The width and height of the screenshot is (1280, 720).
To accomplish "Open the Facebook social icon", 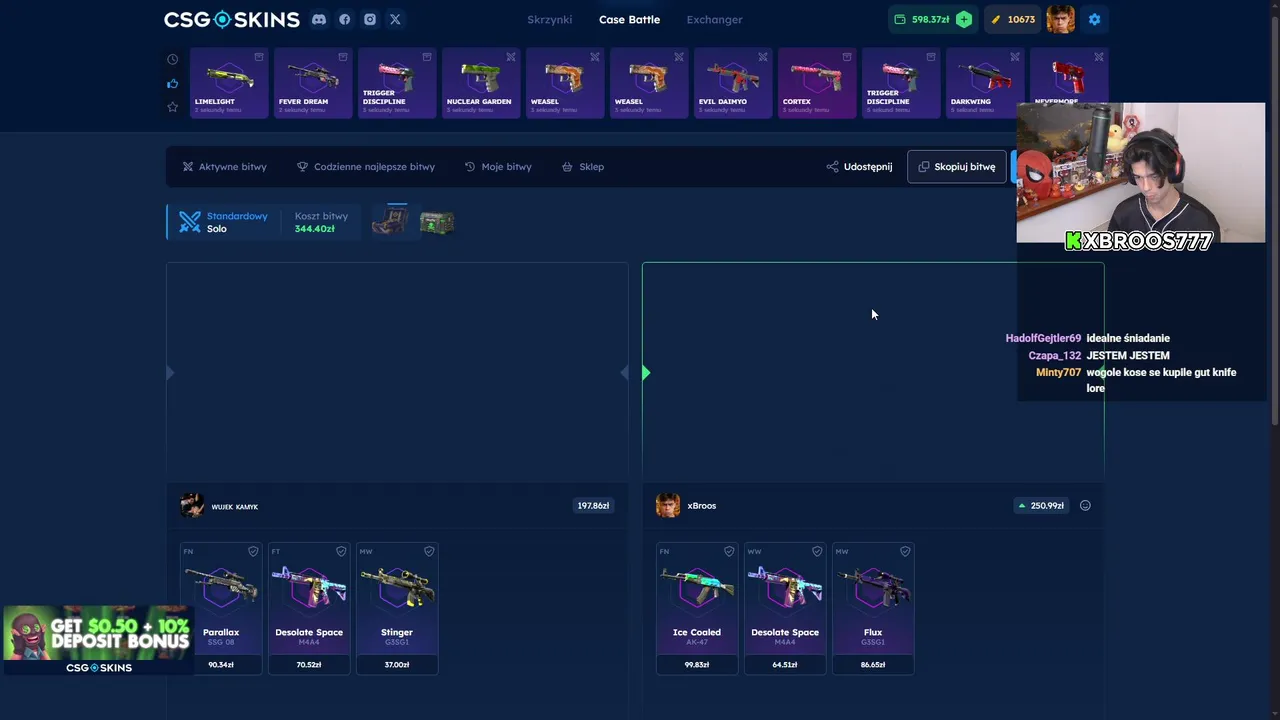I will (x=345, y=19).
